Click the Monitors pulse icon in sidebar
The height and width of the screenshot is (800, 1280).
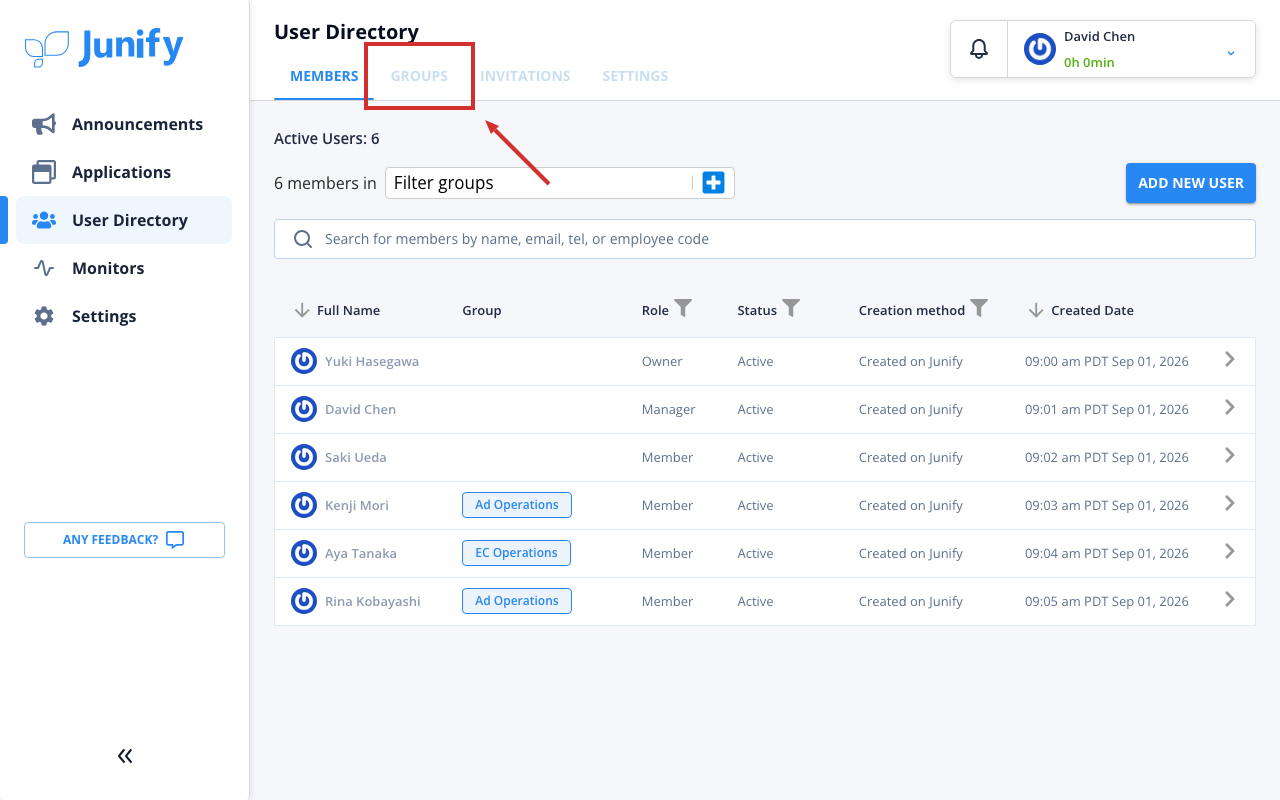click(44, 268)
